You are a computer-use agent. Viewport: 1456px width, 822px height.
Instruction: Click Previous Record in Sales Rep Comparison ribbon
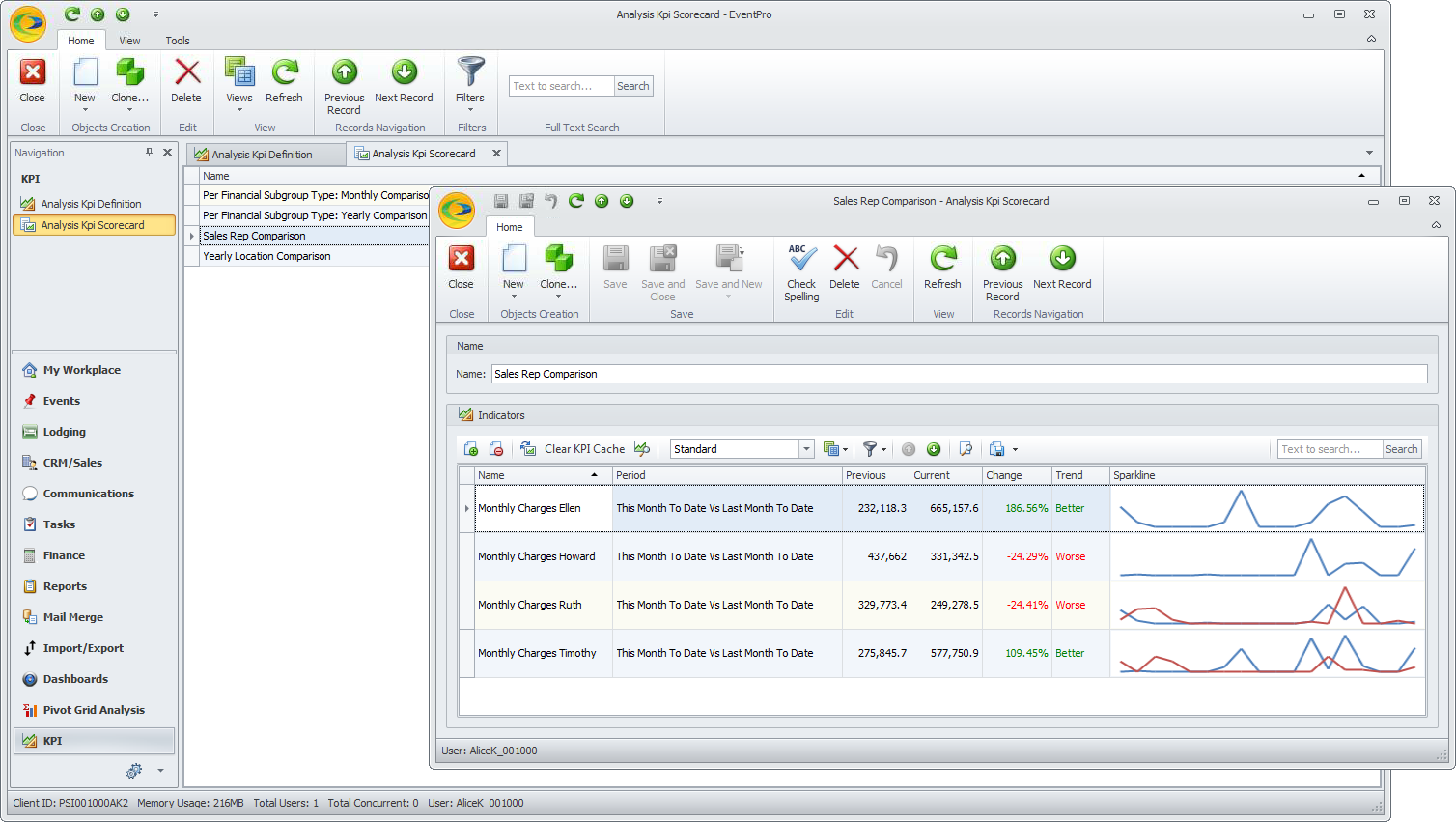[1003, 273]
